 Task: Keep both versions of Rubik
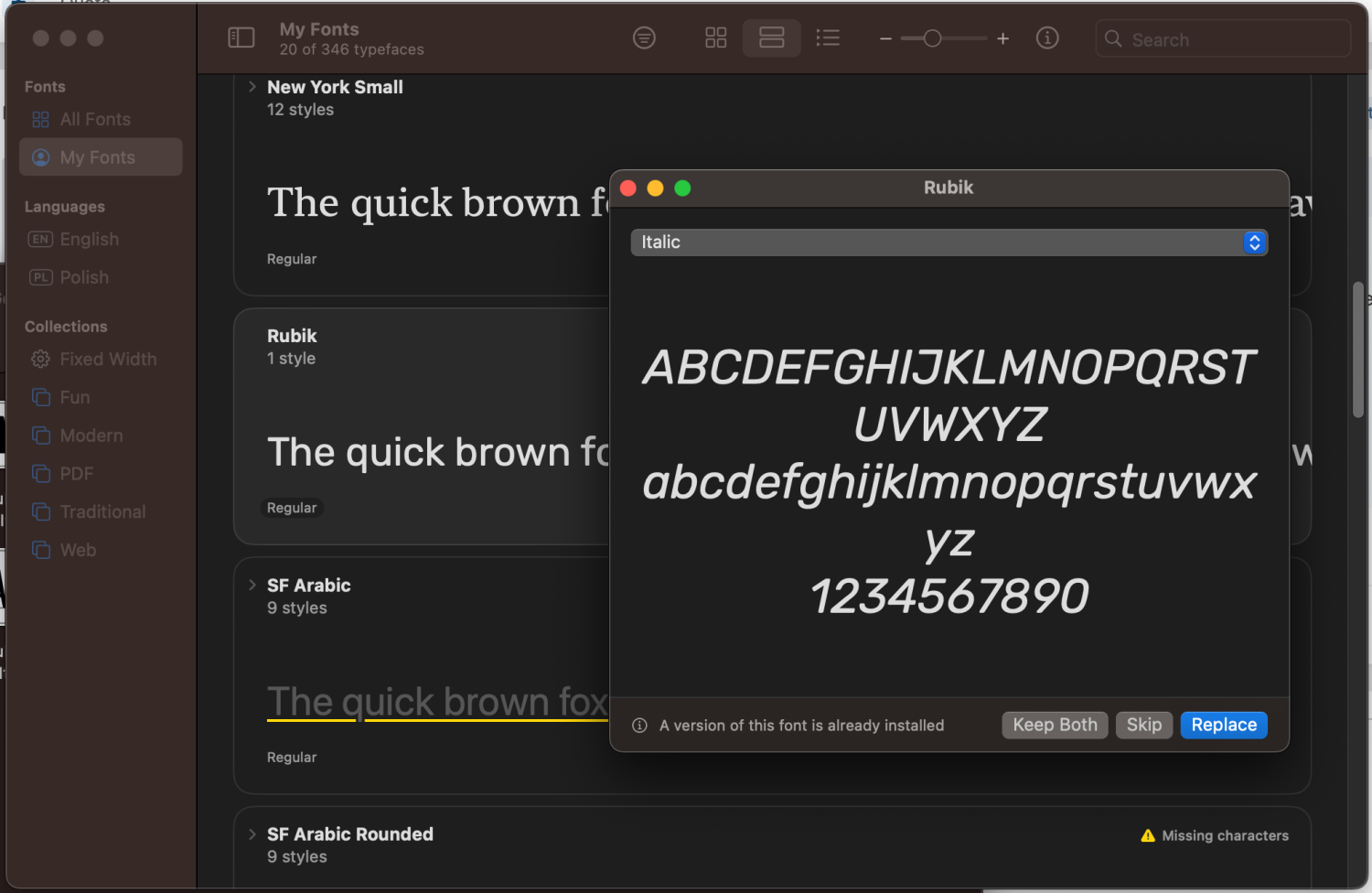tap(1055, 725)
